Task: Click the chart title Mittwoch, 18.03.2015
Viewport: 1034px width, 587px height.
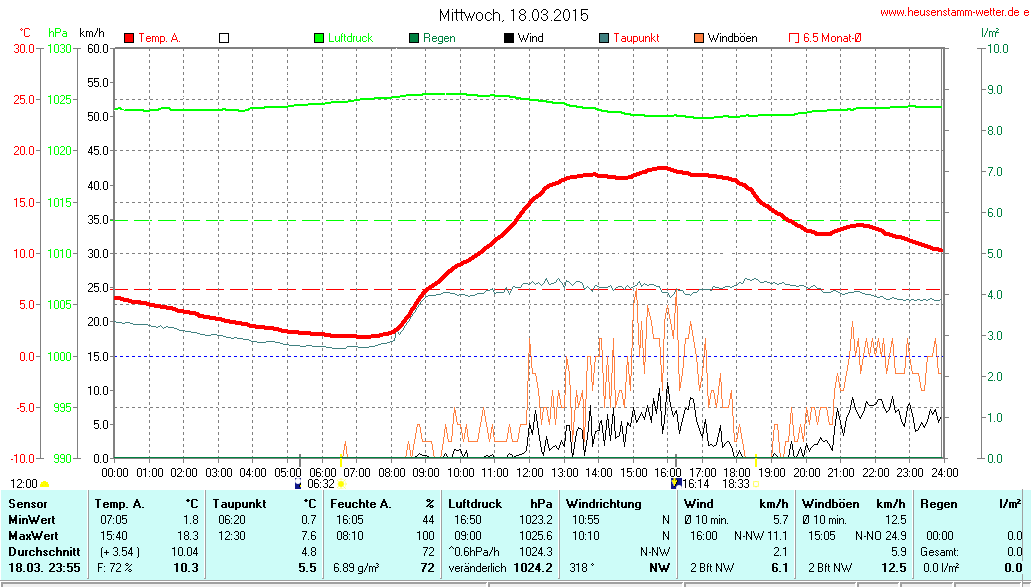Action: [514, 15]
